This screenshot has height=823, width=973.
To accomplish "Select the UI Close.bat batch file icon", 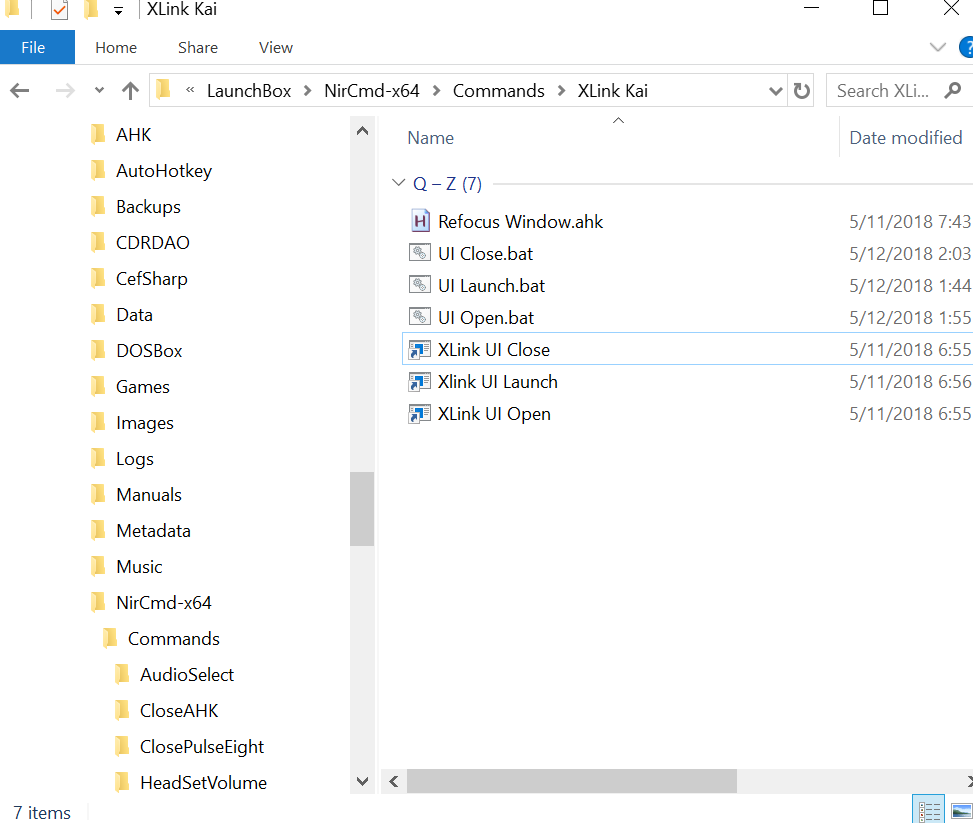I will (x=420, y=253).
